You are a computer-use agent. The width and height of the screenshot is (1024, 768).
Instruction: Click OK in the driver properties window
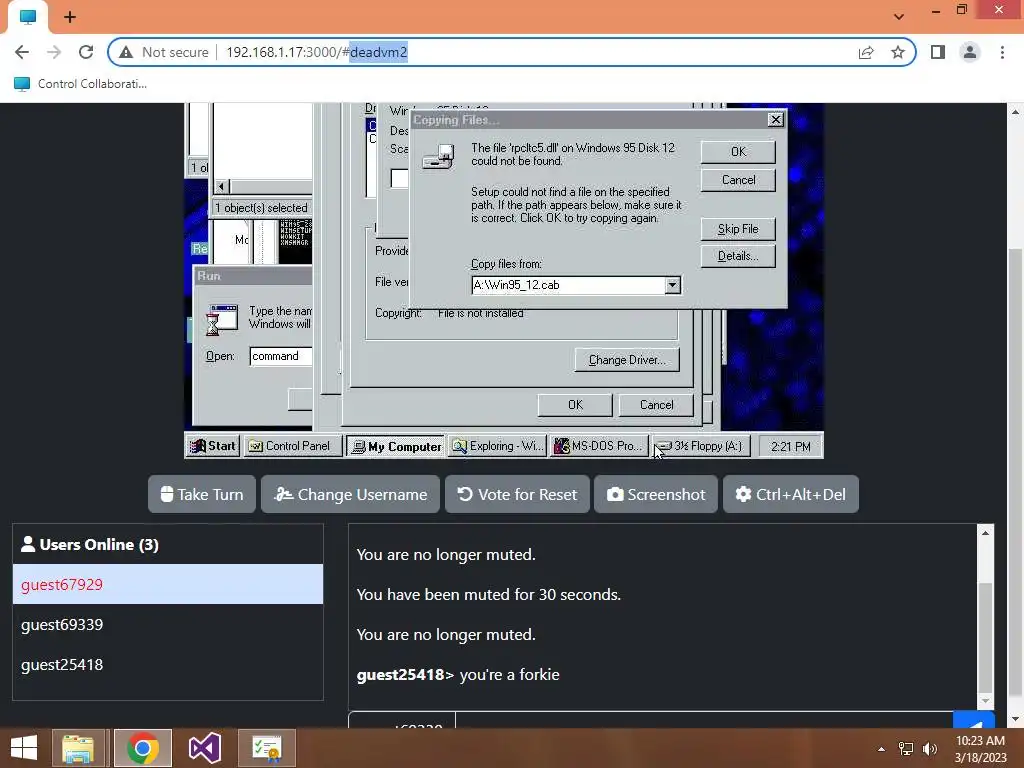pos(575,405)
